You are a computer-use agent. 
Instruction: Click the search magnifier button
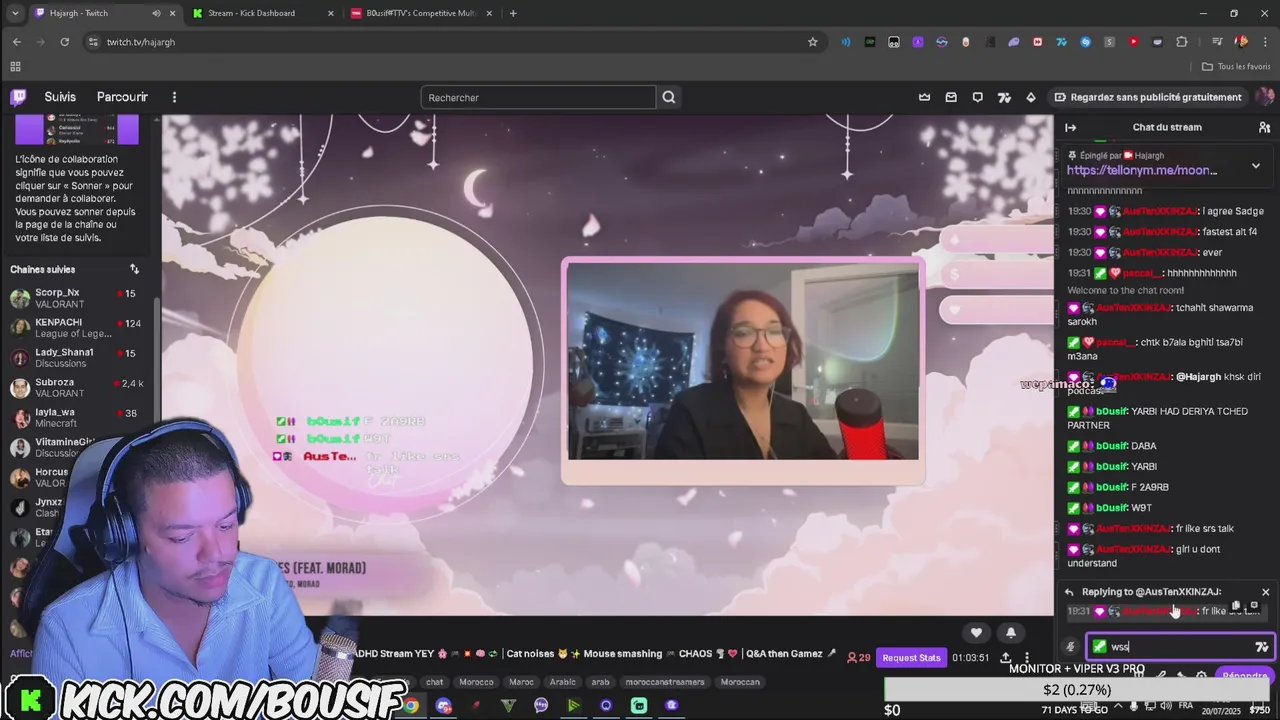pos(669,97)
